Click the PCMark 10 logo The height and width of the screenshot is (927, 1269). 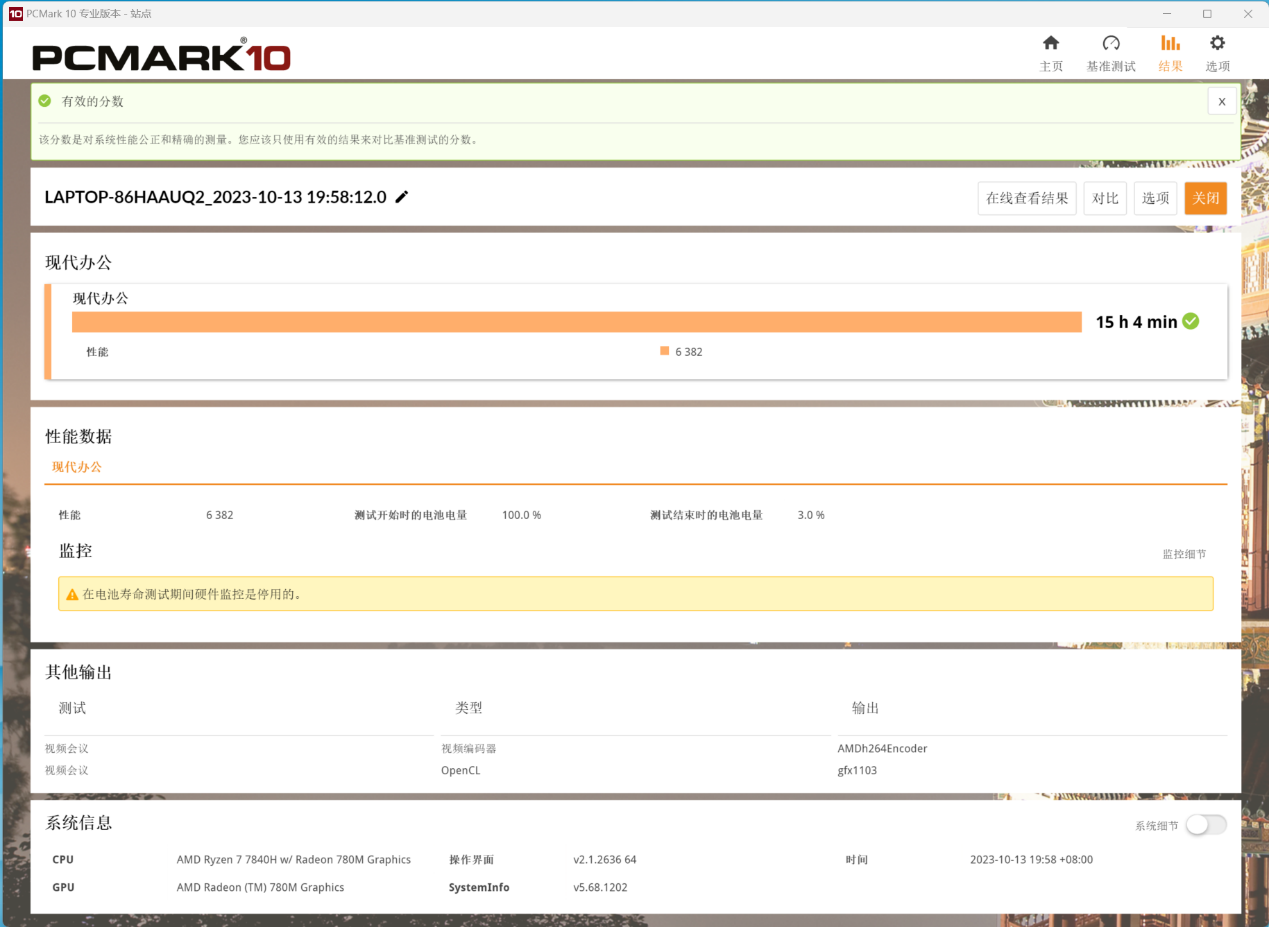point(161,57)
